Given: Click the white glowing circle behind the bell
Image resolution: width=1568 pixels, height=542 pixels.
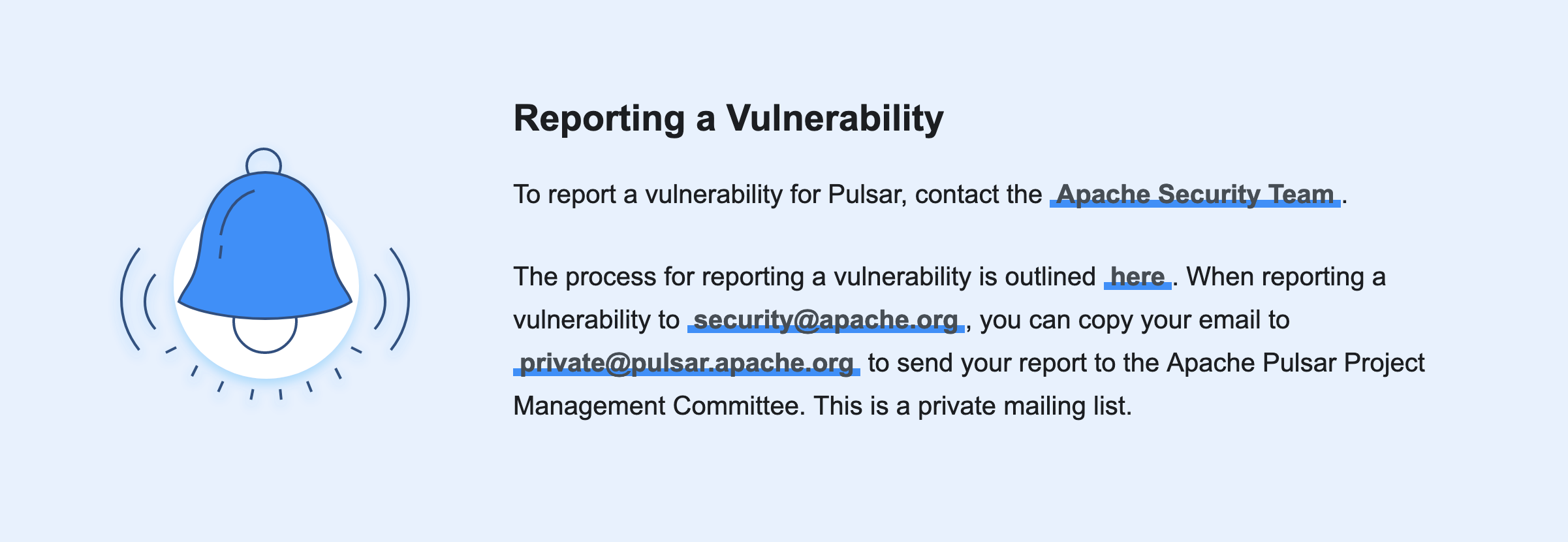Looking at the screenshot, I should [x=266, y=287].
